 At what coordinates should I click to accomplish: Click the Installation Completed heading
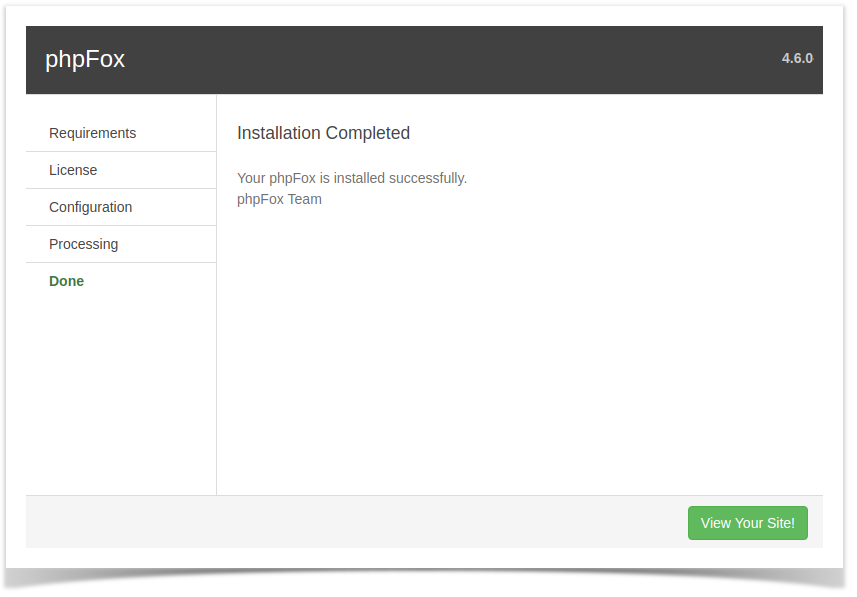323,133
